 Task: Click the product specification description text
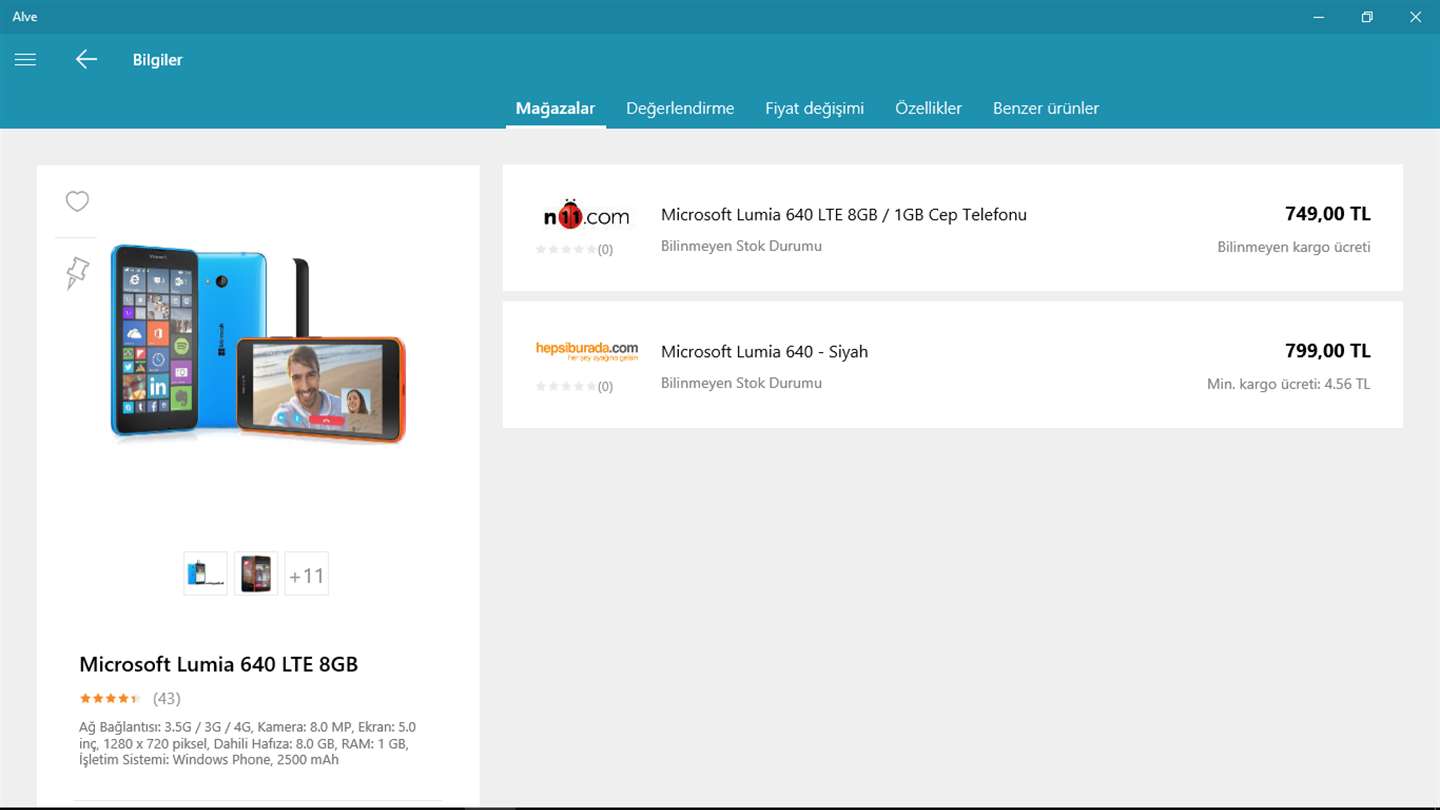coord(247,743)
